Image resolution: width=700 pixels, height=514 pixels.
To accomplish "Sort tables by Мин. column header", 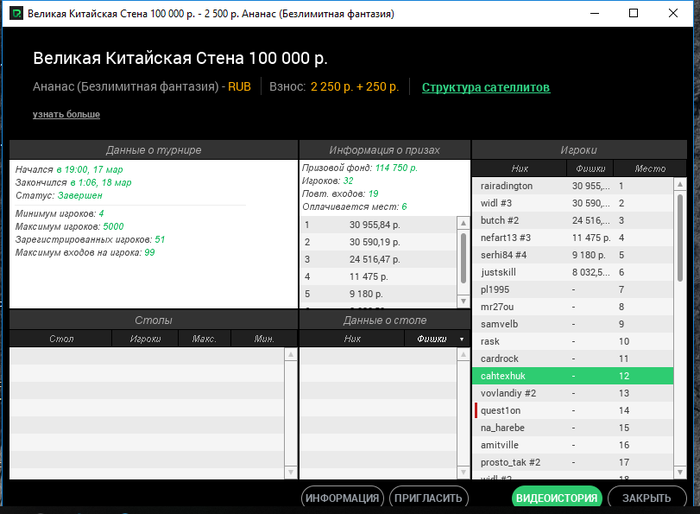I will click(x=264, y=338).
